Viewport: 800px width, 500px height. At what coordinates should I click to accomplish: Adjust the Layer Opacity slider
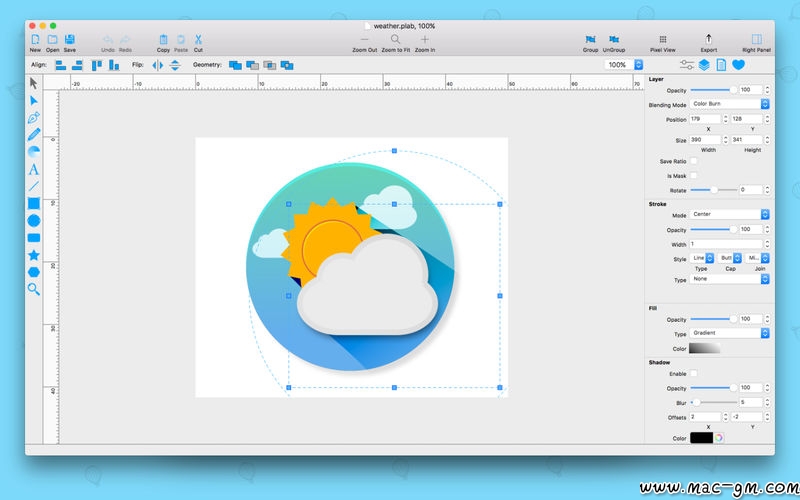713,90
